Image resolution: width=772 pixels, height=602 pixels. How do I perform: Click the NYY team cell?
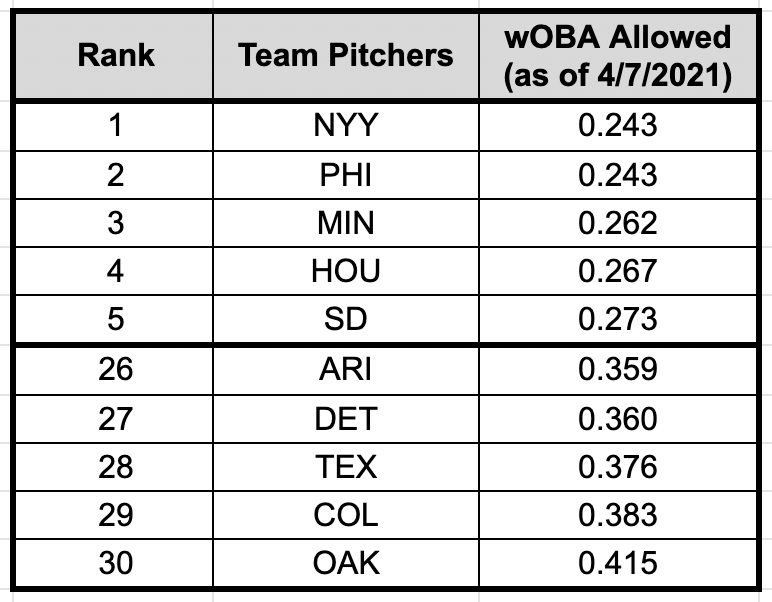(x=346, y=125)
